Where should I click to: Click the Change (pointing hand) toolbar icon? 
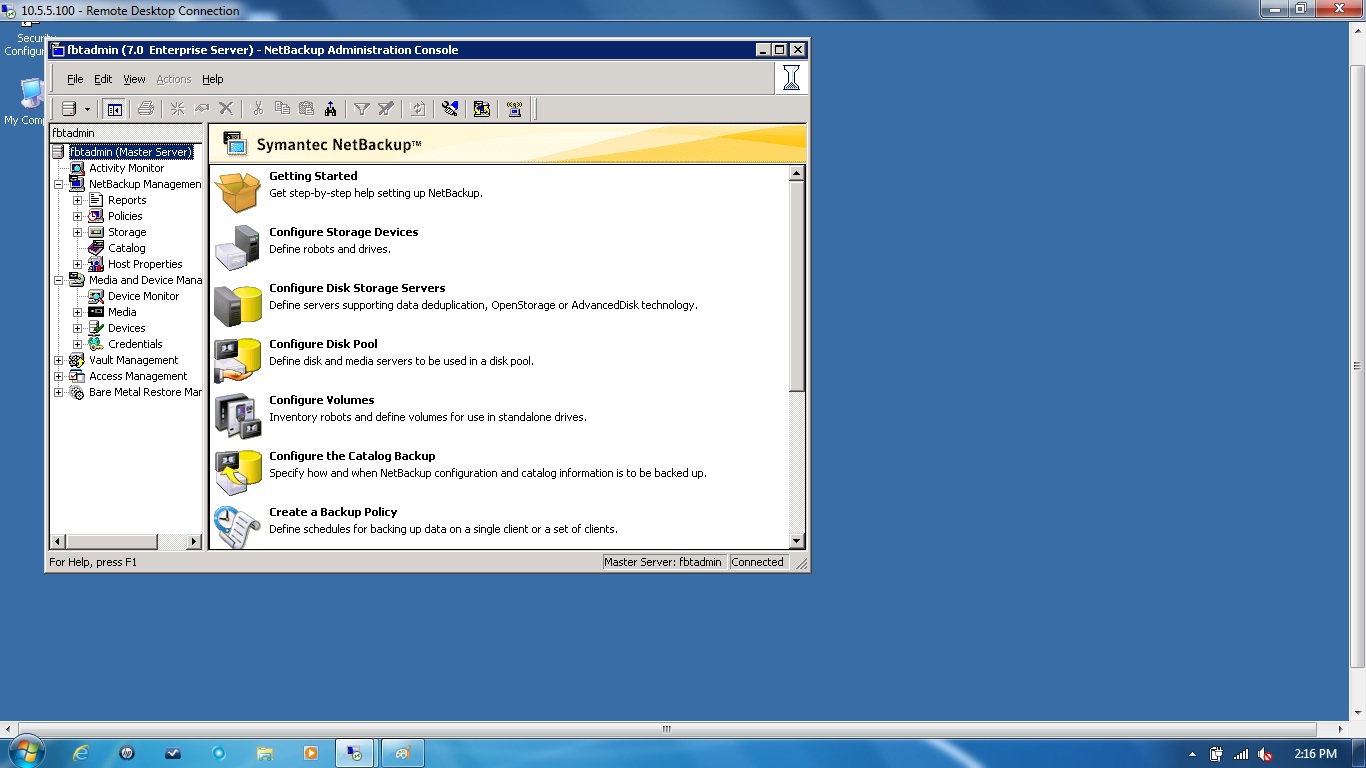[x=202, y=108]
